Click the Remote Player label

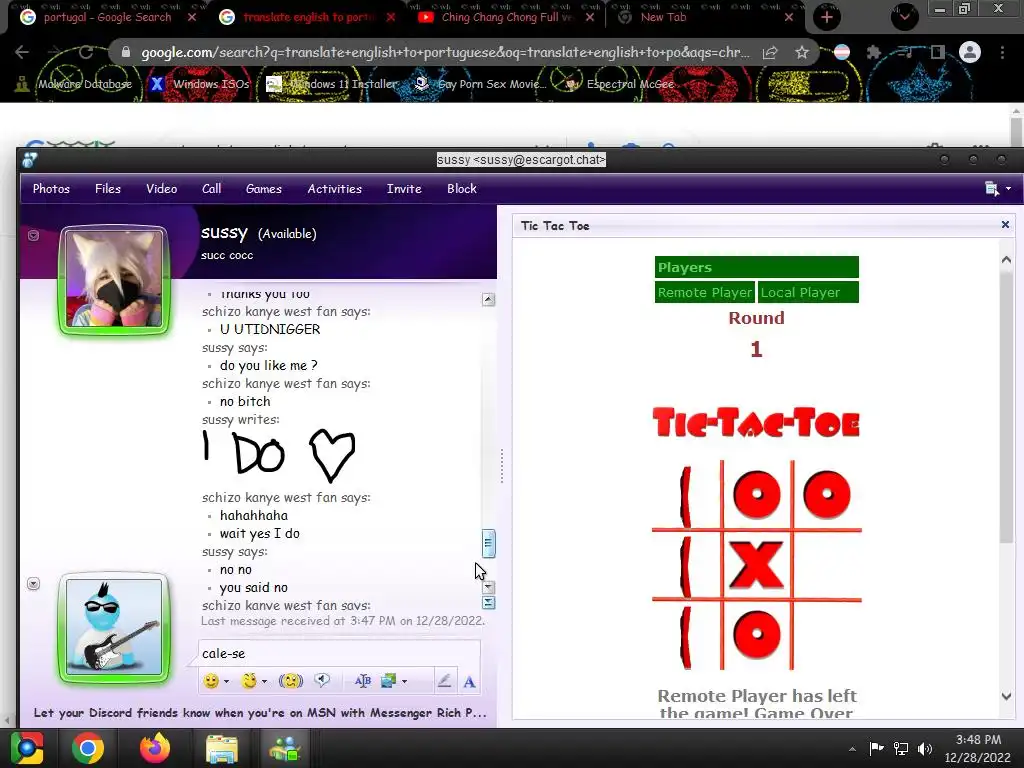pyautogui.click(x=705, y=293)
